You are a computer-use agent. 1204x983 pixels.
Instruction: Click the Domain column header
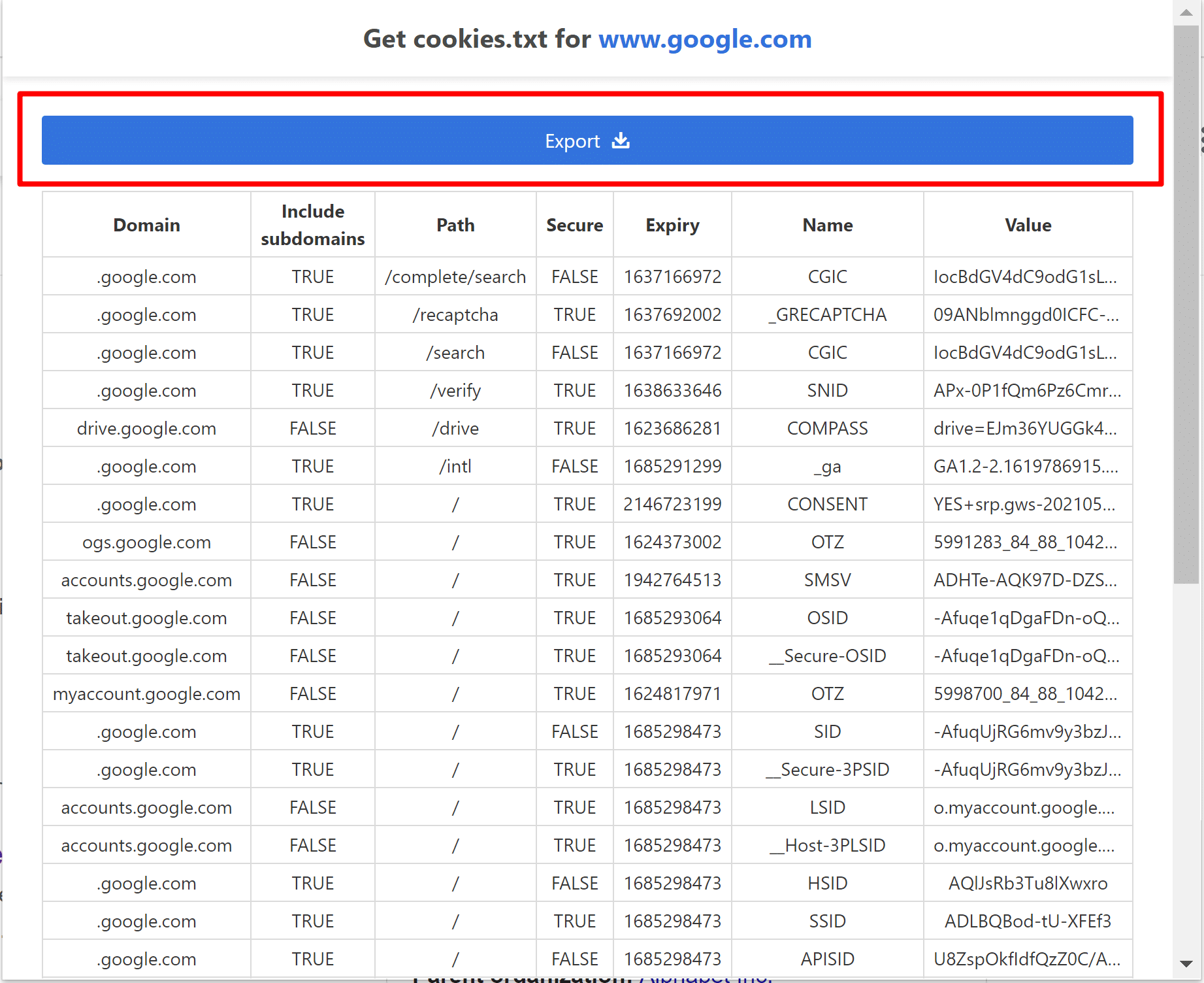pos(146,225)
